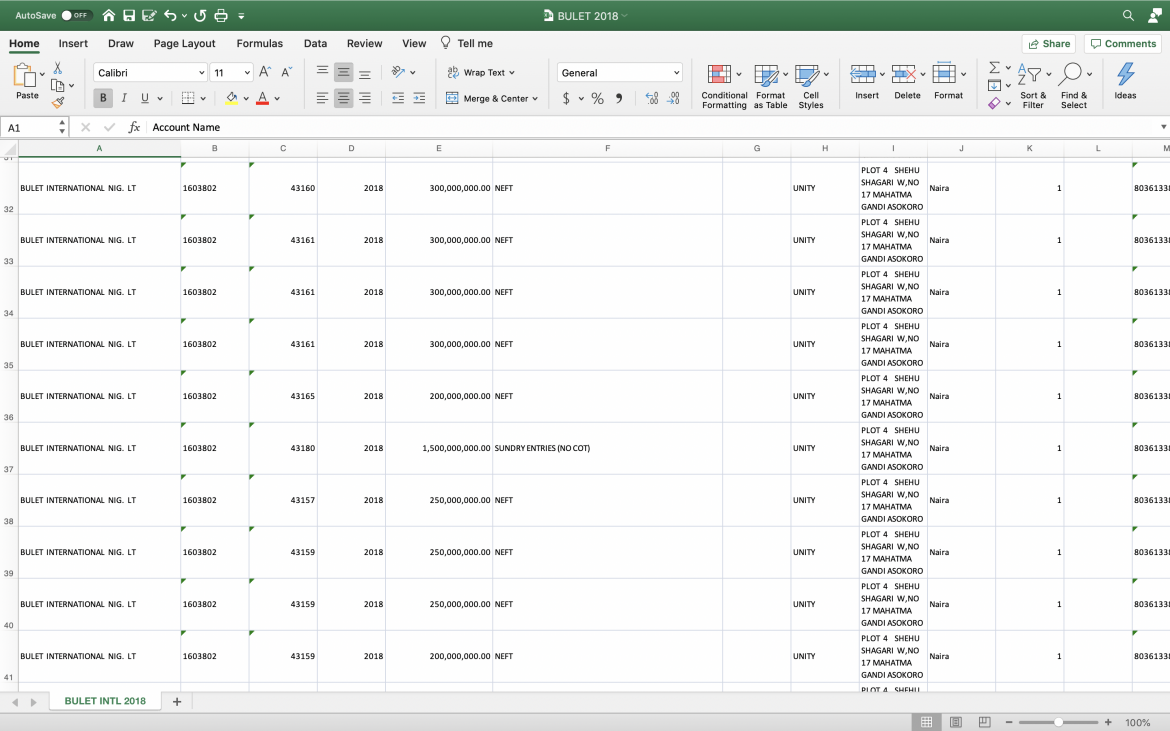This screenshot has width=1170, height=731.
Task: Open the Page Layout tab
Action: [x=184, y=44]
